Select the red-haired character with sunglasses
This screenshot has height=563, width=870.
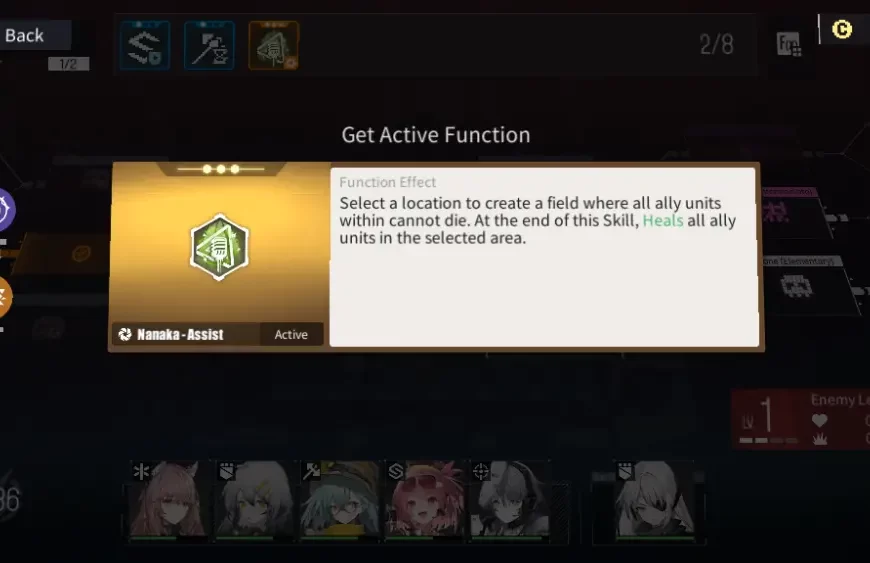point(424,501)
